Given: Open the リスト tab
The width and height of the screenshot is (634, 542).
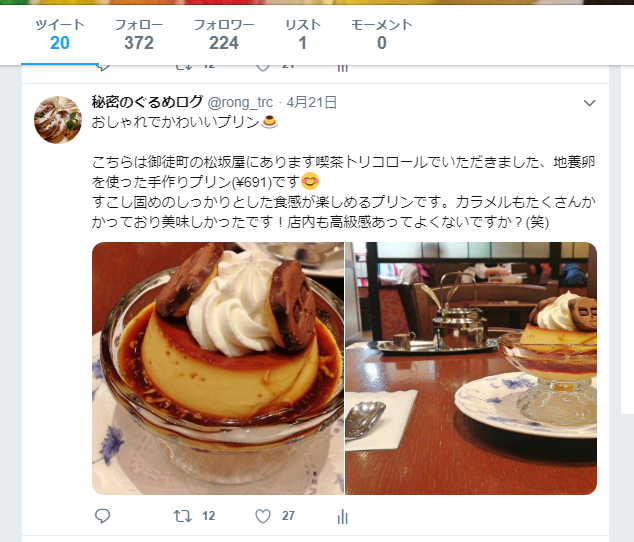Looking at the screenshot, I should pos(302,35).
